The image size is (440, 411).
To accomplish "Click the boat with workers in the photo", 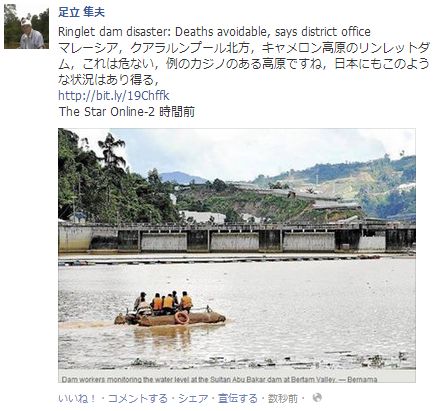I will tap(170, 309).
